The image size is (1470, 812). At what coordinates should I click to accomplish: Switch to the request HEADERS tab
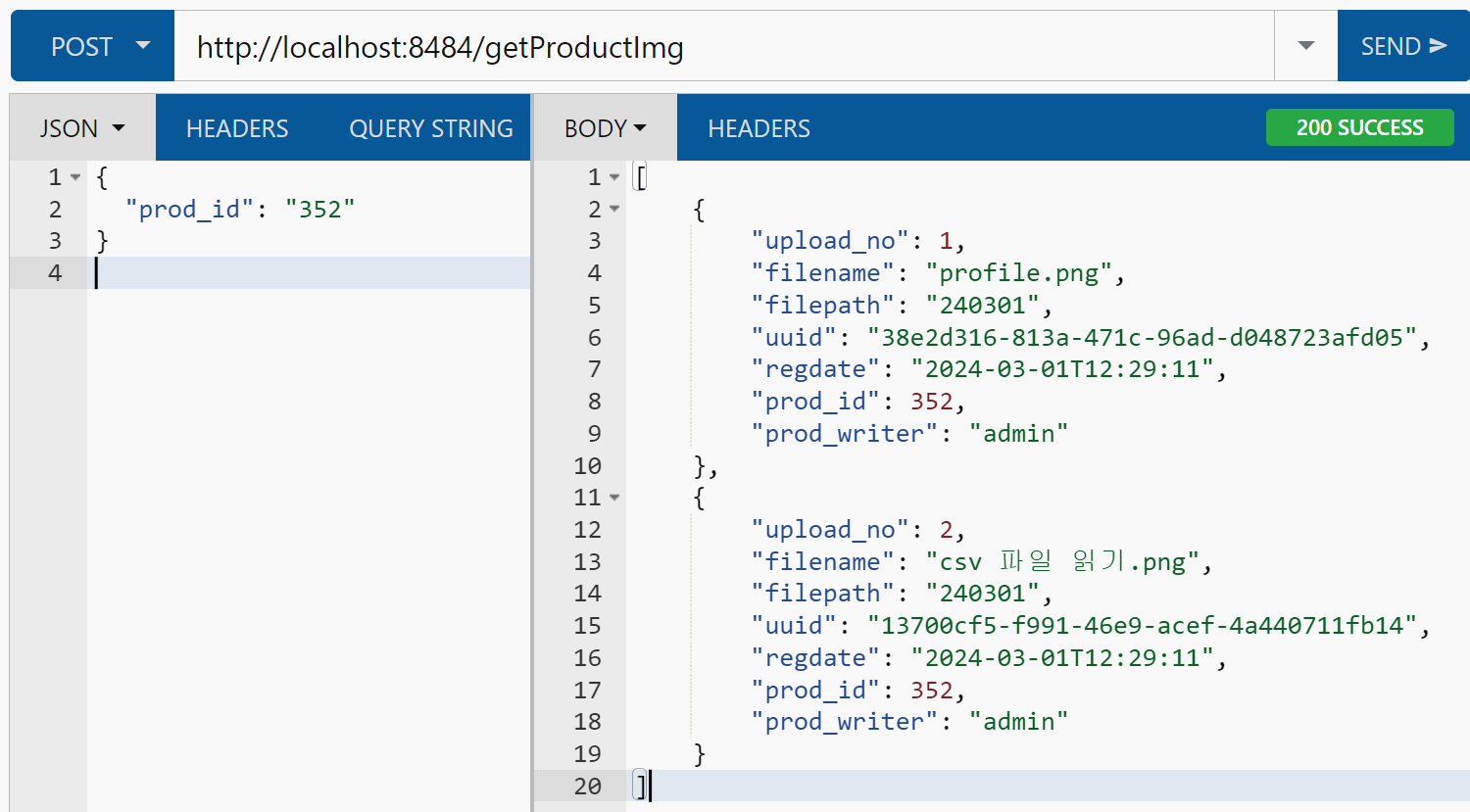point(237,128)
